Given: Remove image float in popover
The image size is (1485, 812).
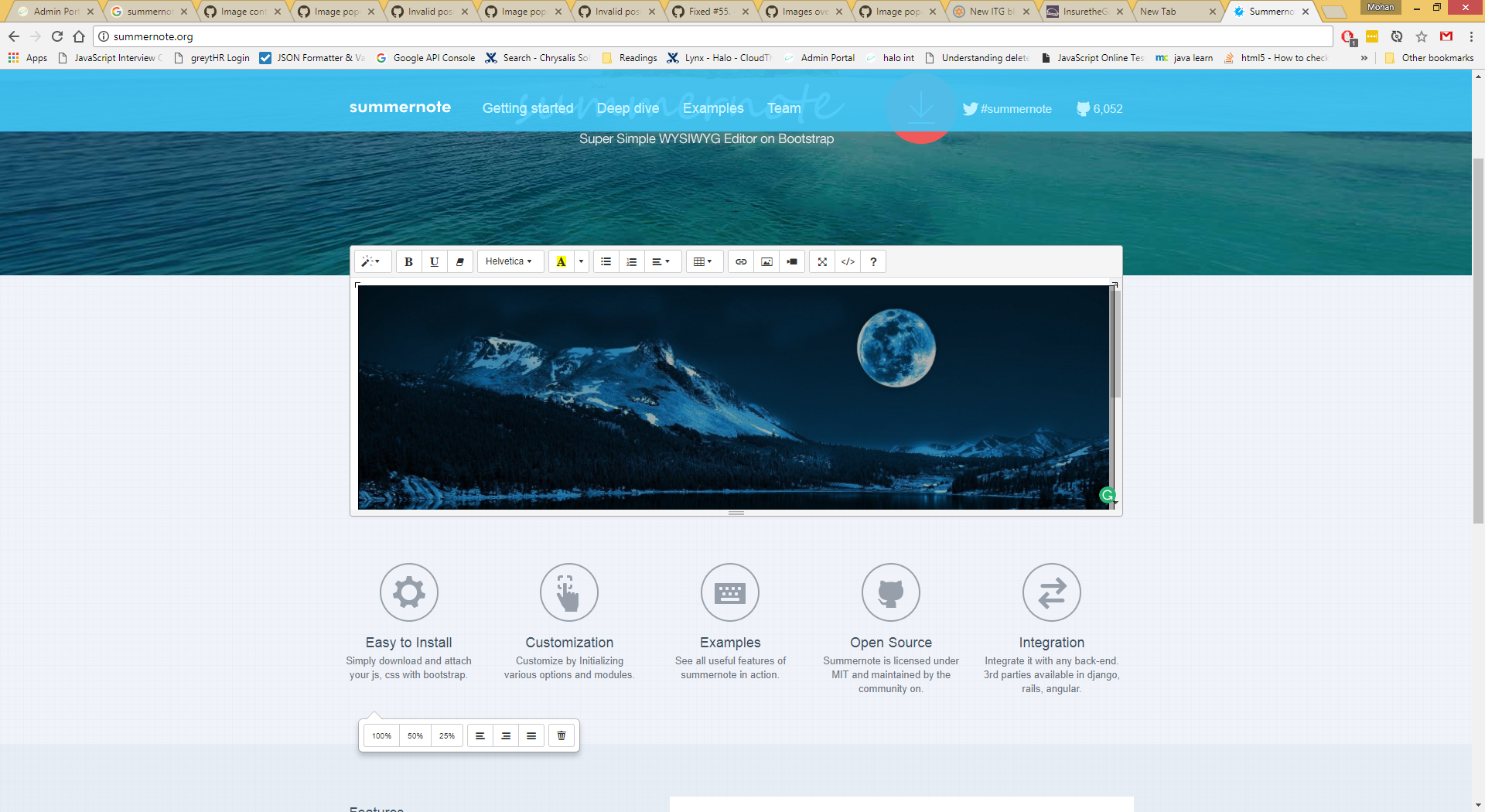Looking at the screenshot, I should click(x=531, y=735).
